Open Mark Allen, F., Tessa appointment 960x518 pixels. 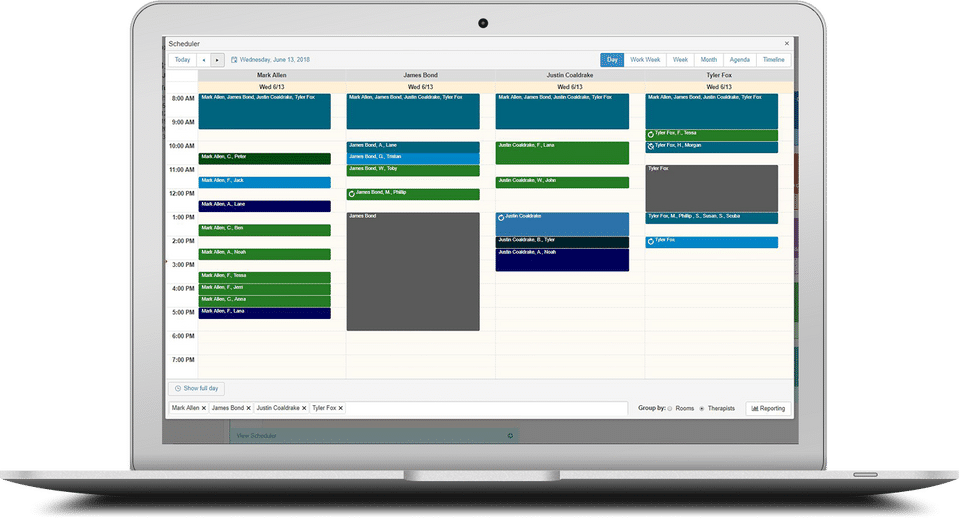click(x=264, y=277)
